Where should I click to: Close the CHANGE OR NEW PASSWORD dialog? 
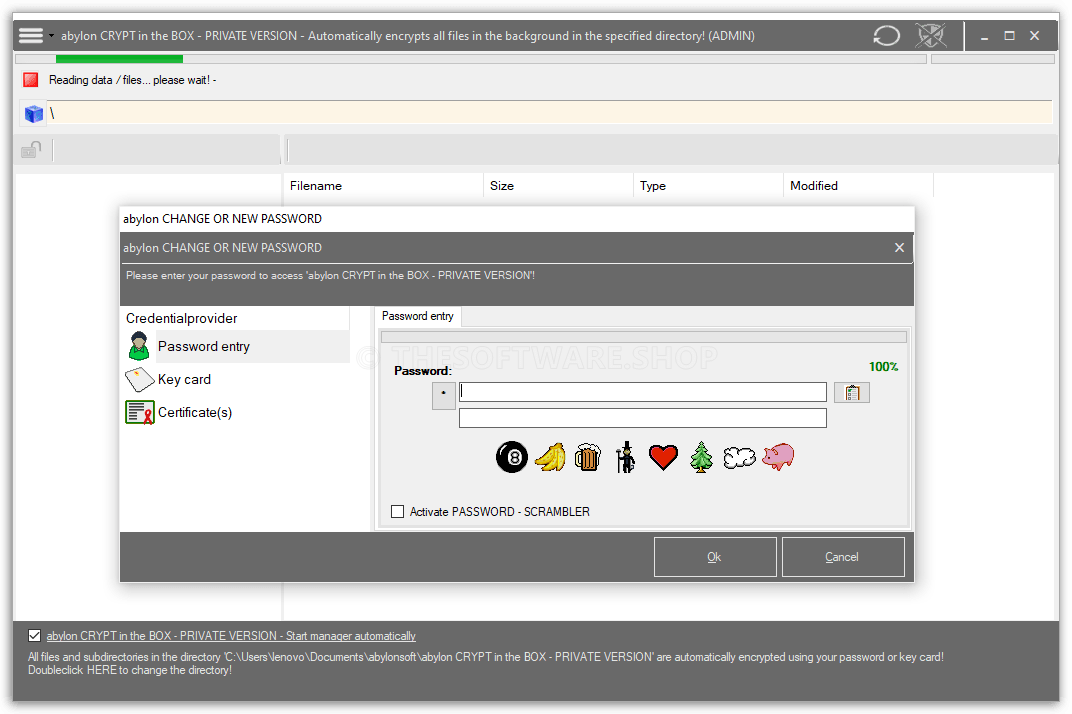click(899, 248)
